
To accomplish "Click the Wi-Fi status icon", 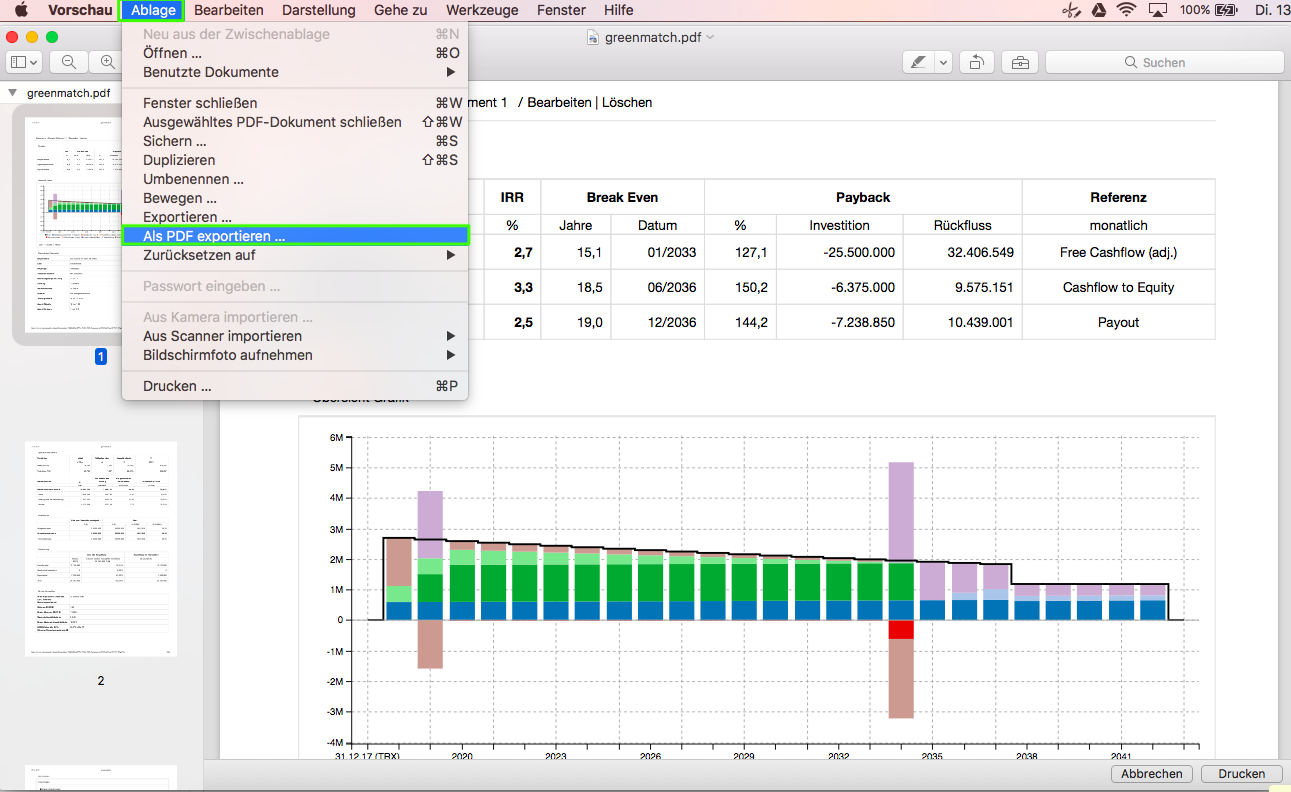I will pyautogui.click(x=1127, y=10).
